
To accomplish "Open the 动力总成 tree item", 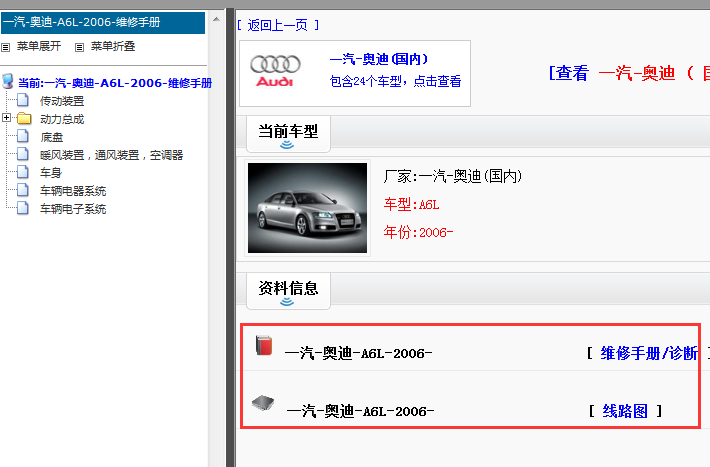I will 62,119.
